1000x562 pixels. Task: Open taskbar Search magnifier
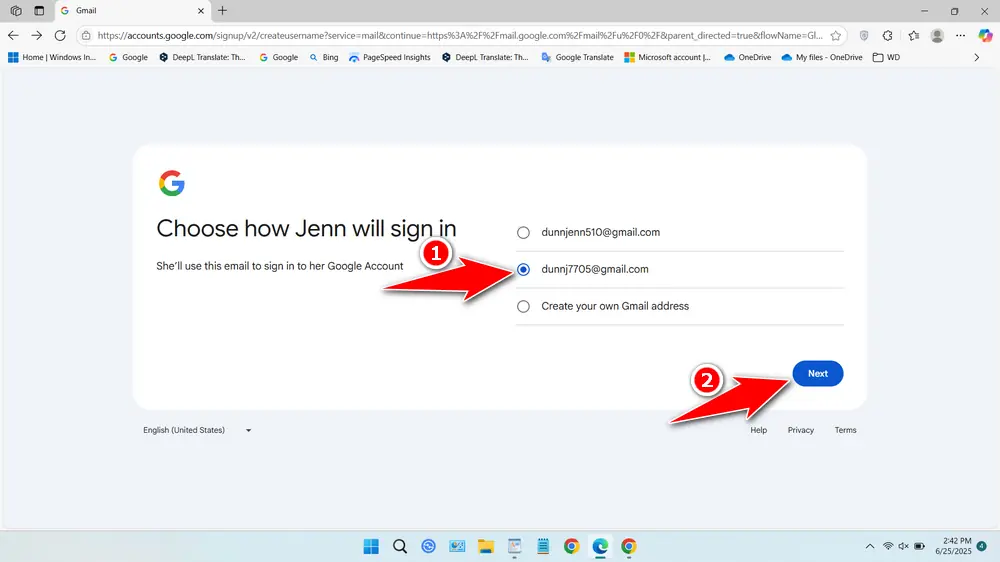tap(400, 547)
